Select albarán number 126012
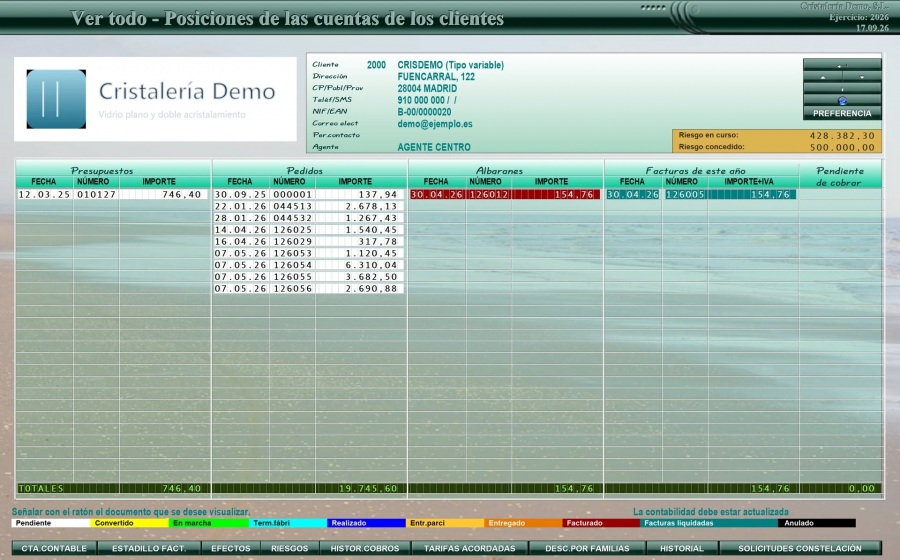Screen dimensions: 900x560 [488, 195]
